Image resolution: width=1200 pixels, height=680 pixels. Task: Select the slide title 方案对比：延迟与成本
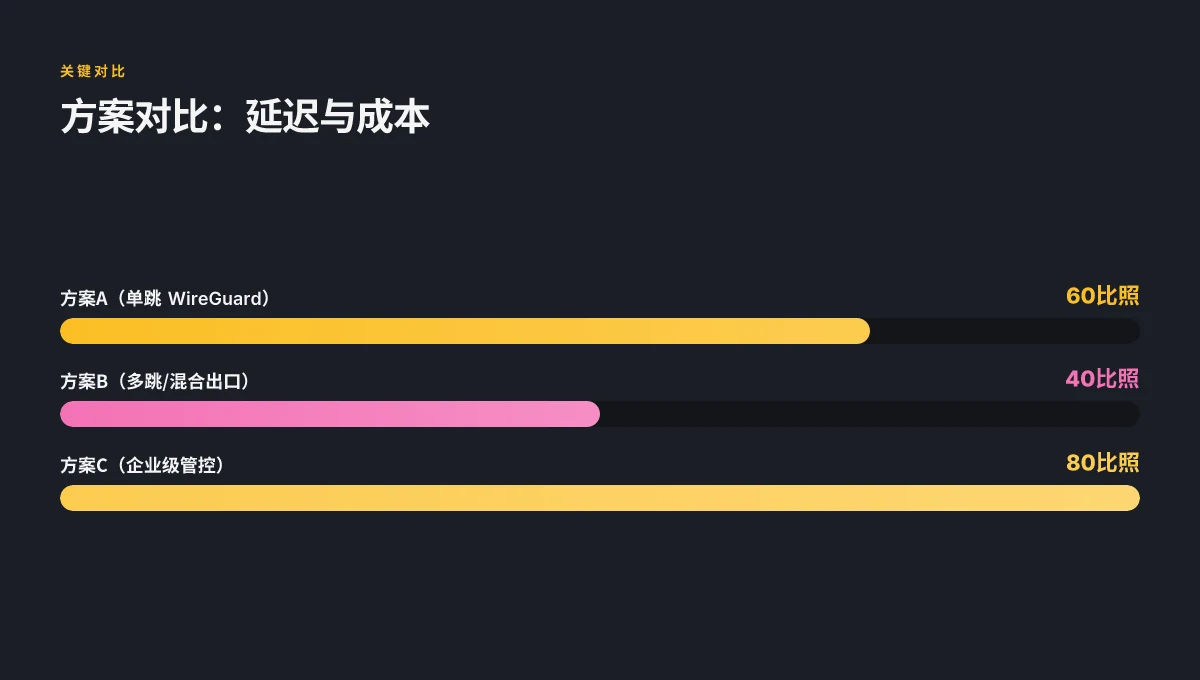point(245,117)
